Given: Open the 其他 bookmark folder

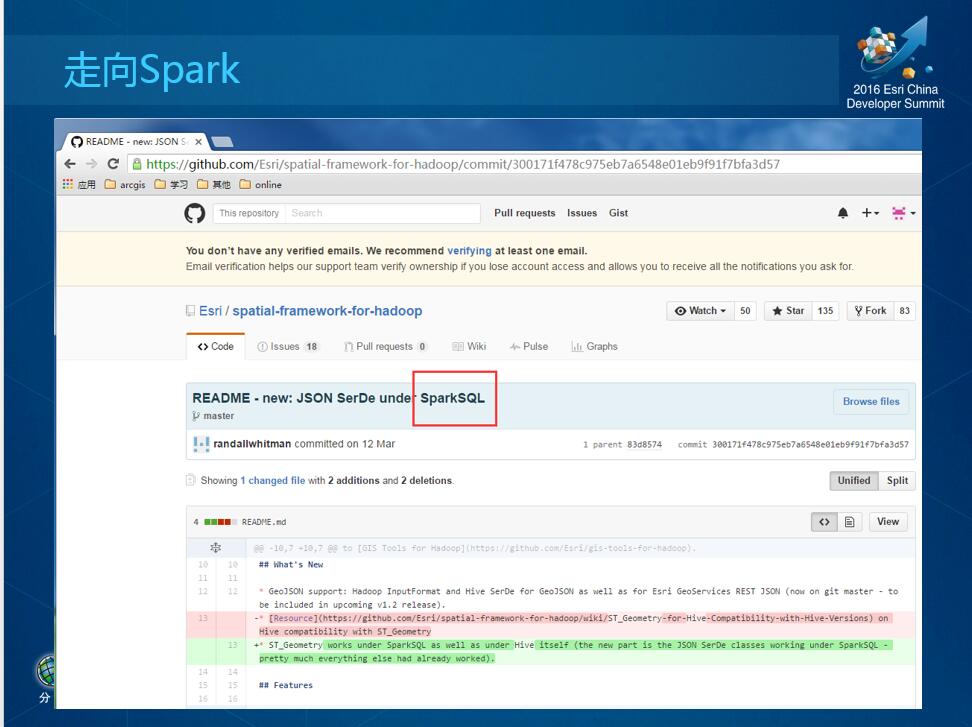Looking at the screenshot, I should [214, 184].
